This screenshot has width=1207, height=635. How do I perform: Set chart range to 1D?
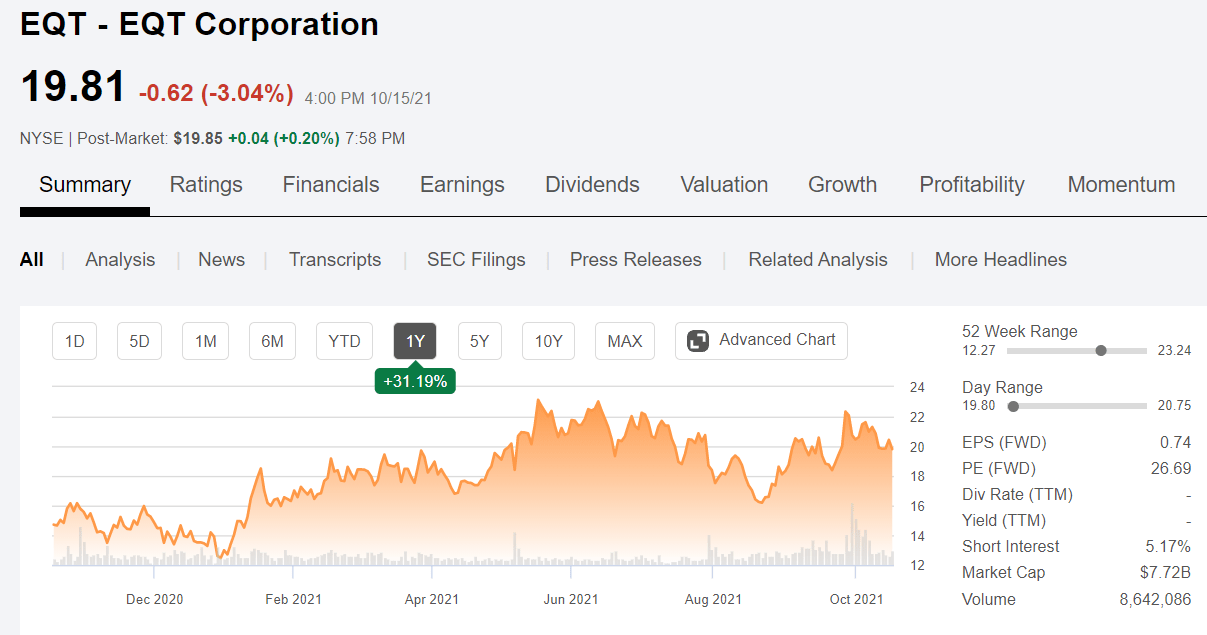tap(74, 341)
